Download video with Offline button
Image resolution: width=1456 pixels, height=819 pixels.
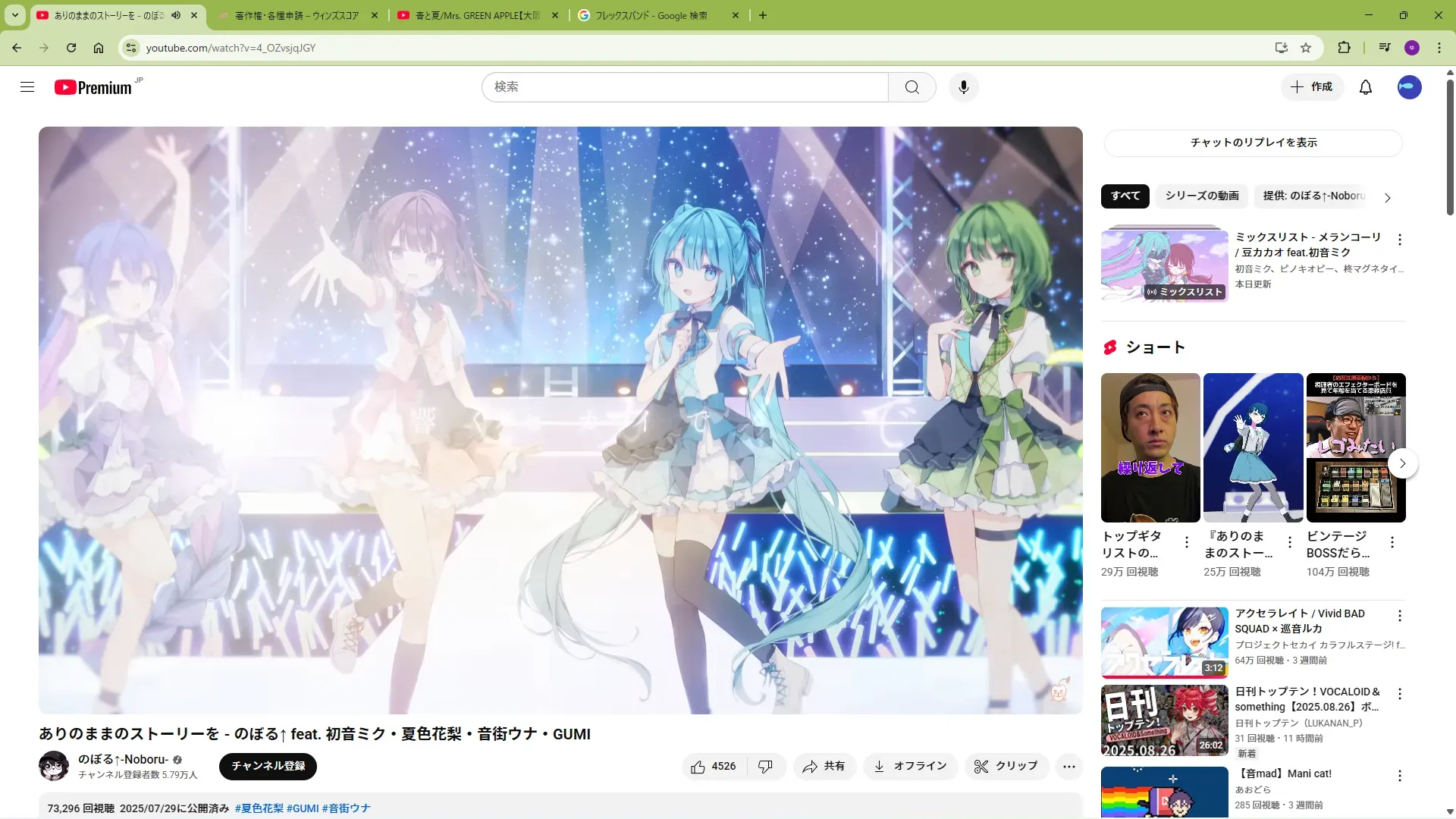point(910,767)
